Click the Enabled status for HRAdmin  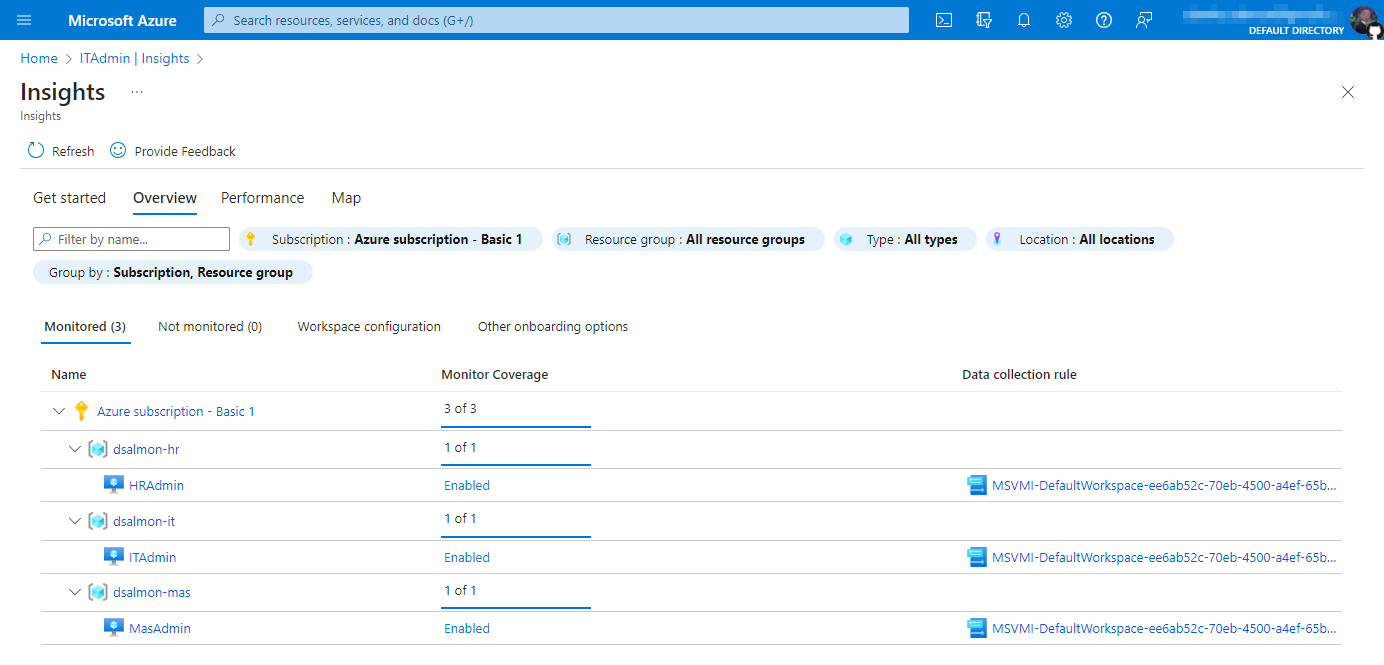[x=467, y=485]
